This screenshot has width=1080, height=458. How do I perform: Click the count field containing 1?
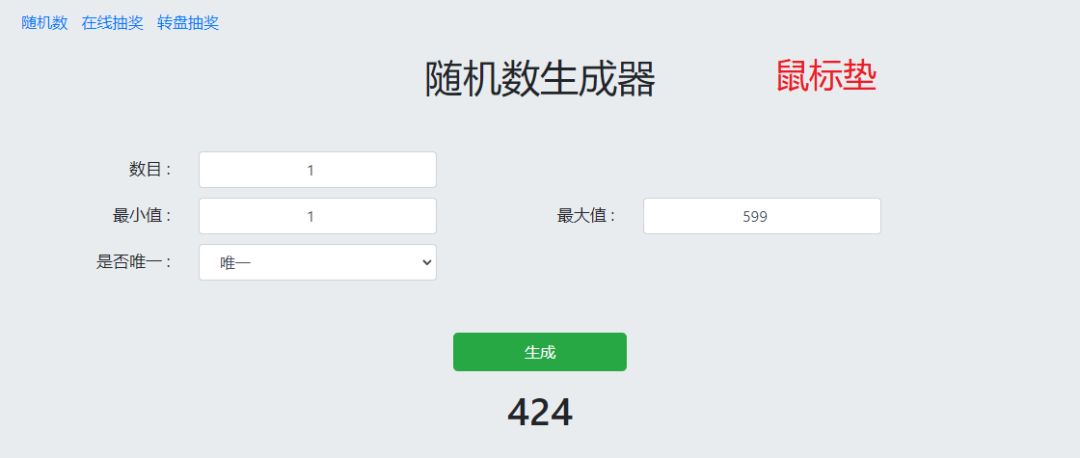tap(318, 170)
